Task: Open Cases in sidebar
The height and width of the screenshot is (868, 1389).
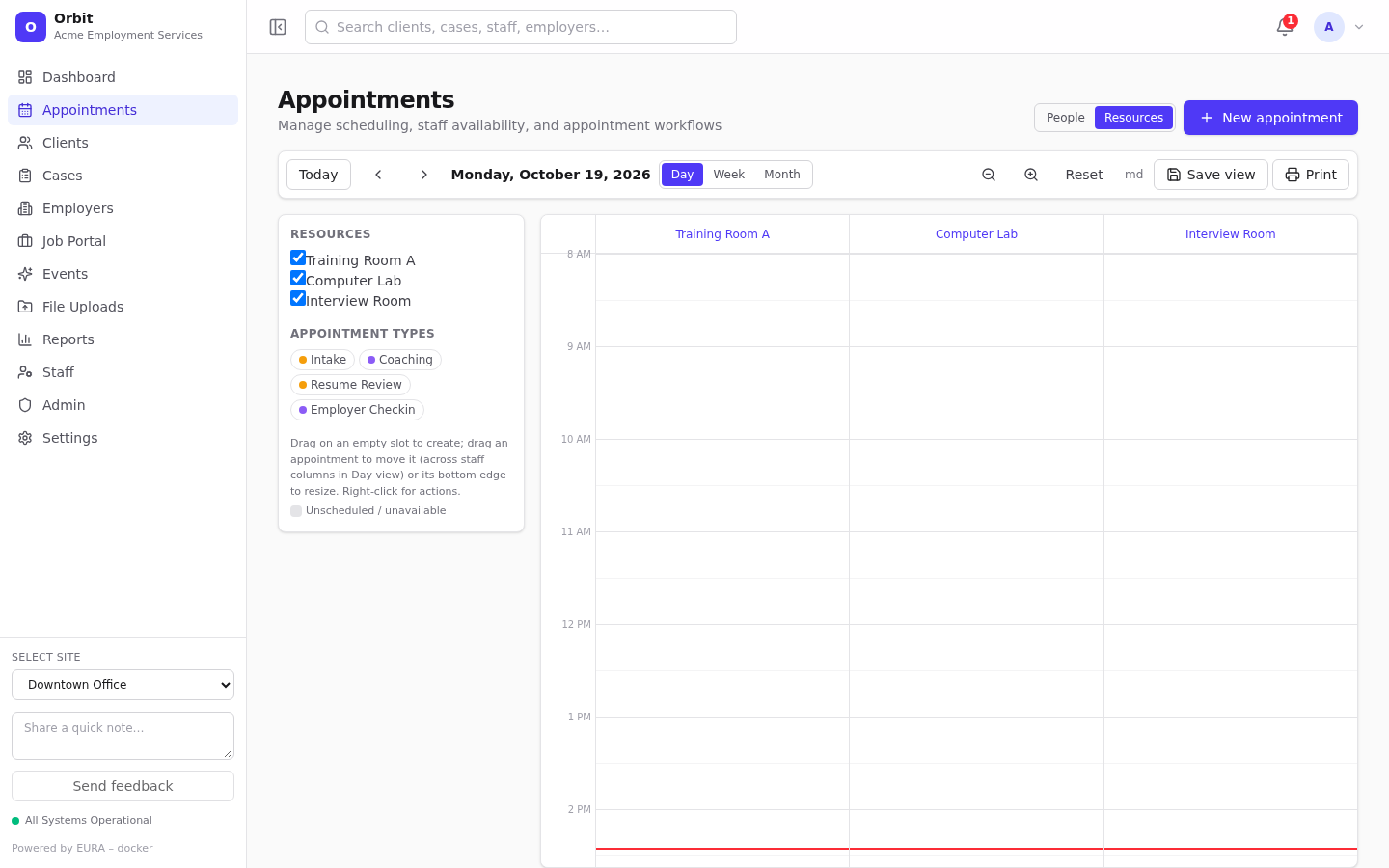Action: [x=123, y=176]
